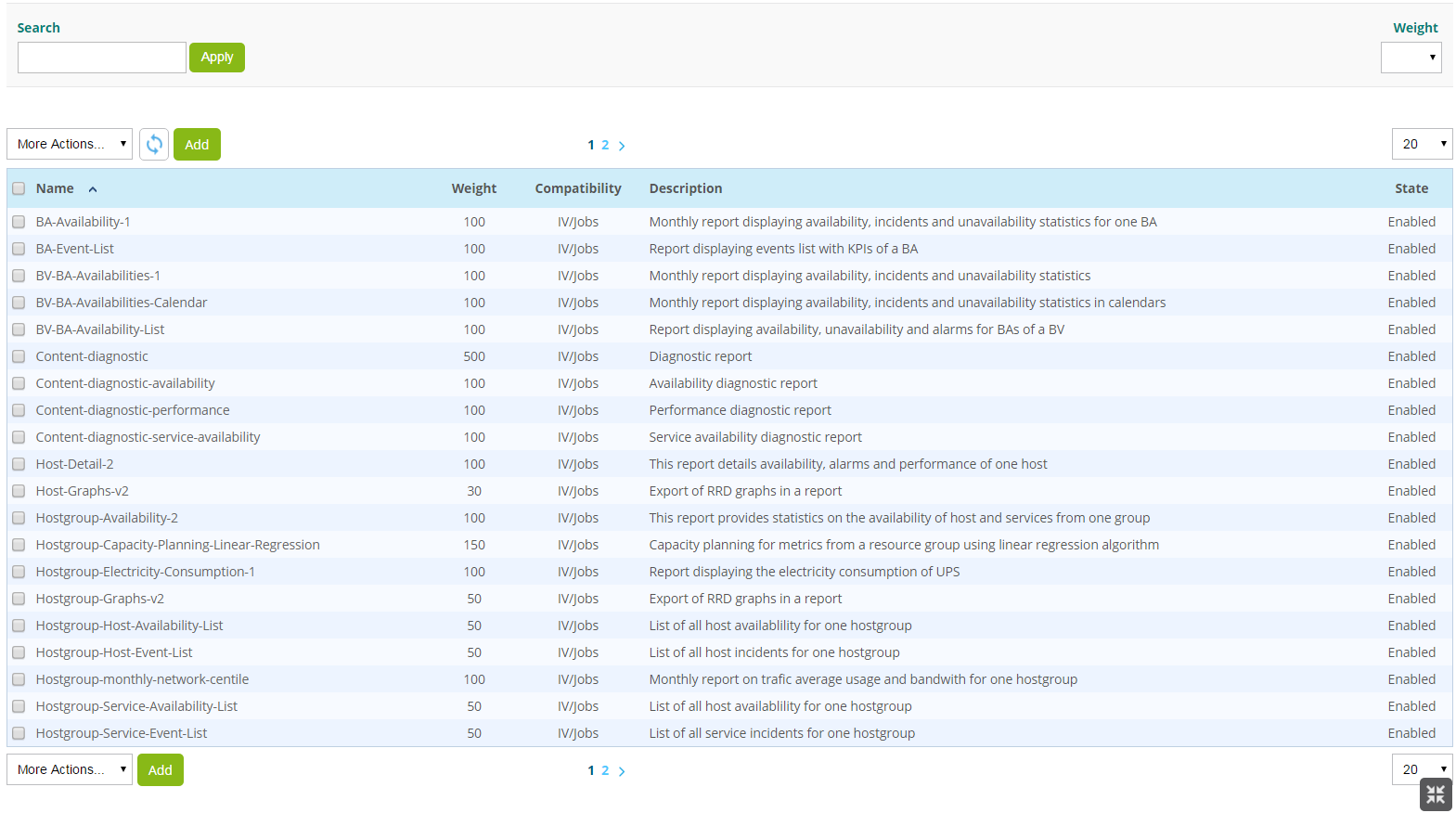Viewport: 1456px width, 813px height.
Task: Click the top Add button
Action: click(x=197, y=145)
